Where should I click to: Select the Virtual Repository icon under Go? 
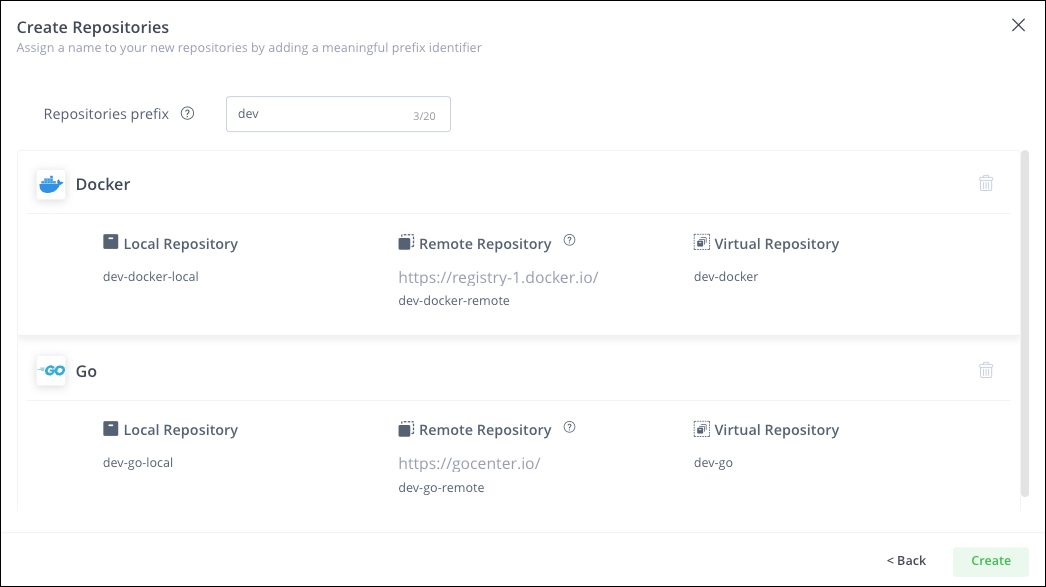[x=701, y=429]
